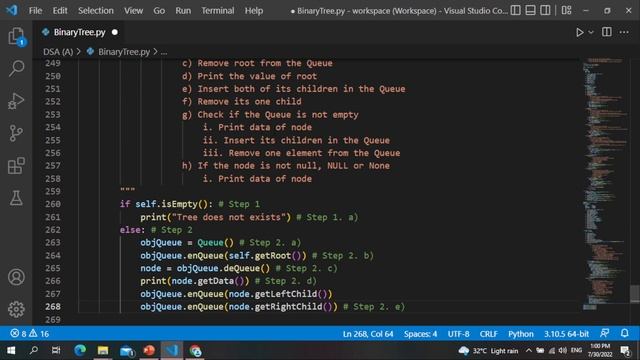Image resolution: width=640 pixels, height=360 pixels.
Task: Open the Manage gear menu
Action: coord(16,309)
